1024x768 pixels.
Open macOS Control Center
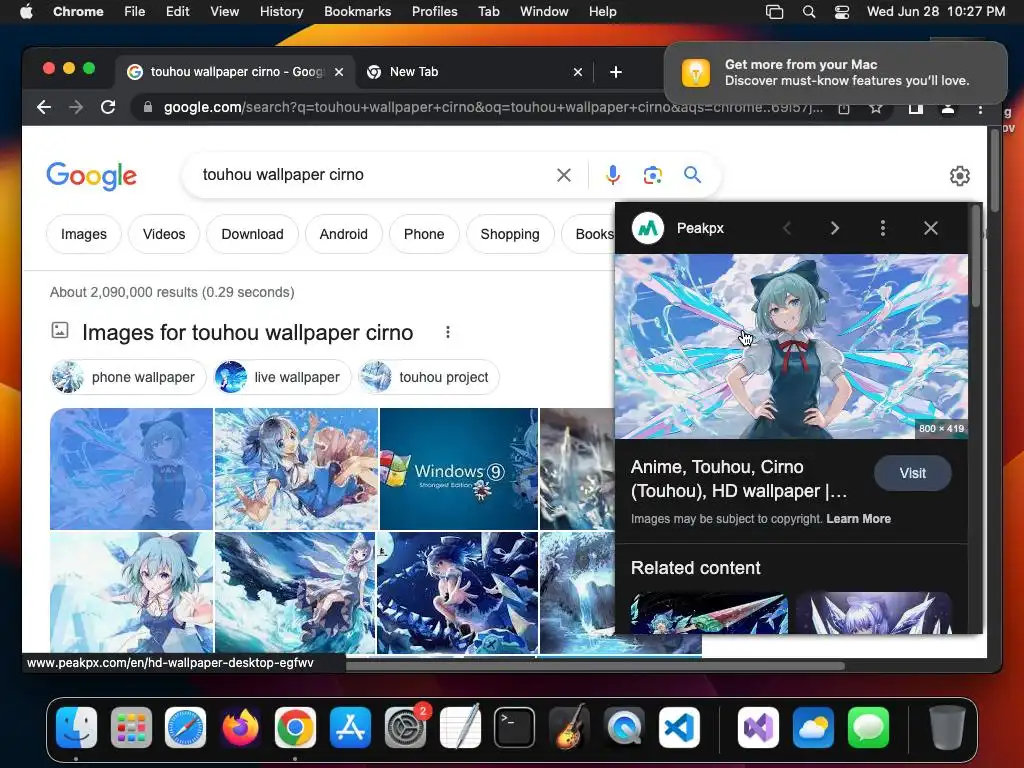(842, 12)
